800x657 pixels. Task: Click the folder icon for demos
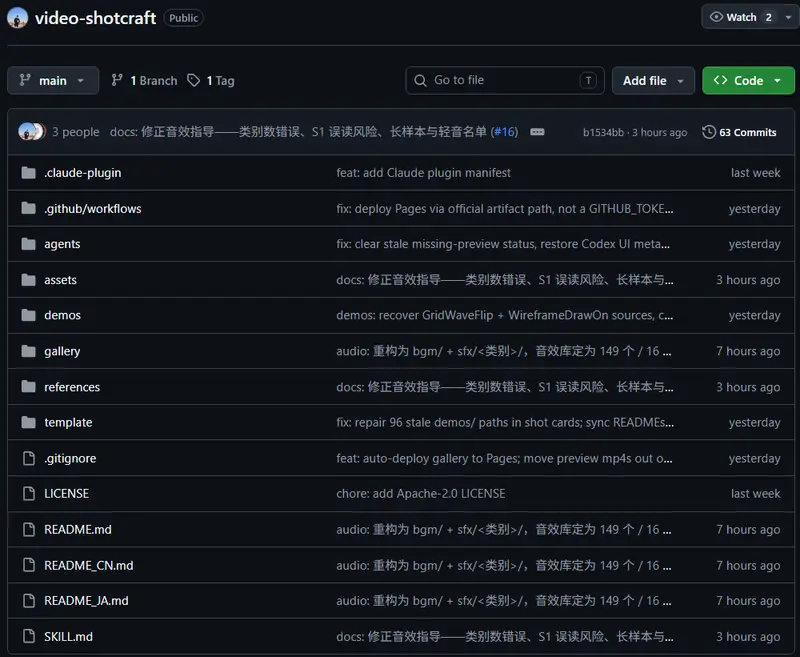[x=29, y=315]
